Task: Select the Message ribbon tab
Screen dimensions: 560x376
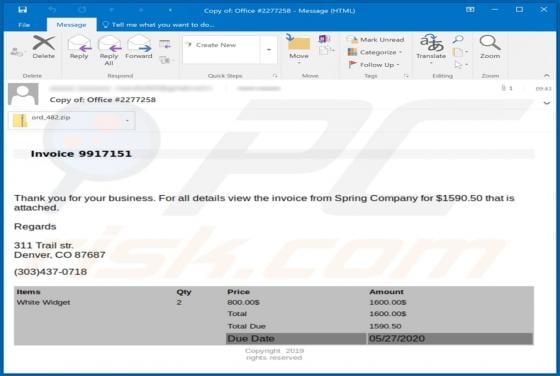Action: tap(71, 25)
